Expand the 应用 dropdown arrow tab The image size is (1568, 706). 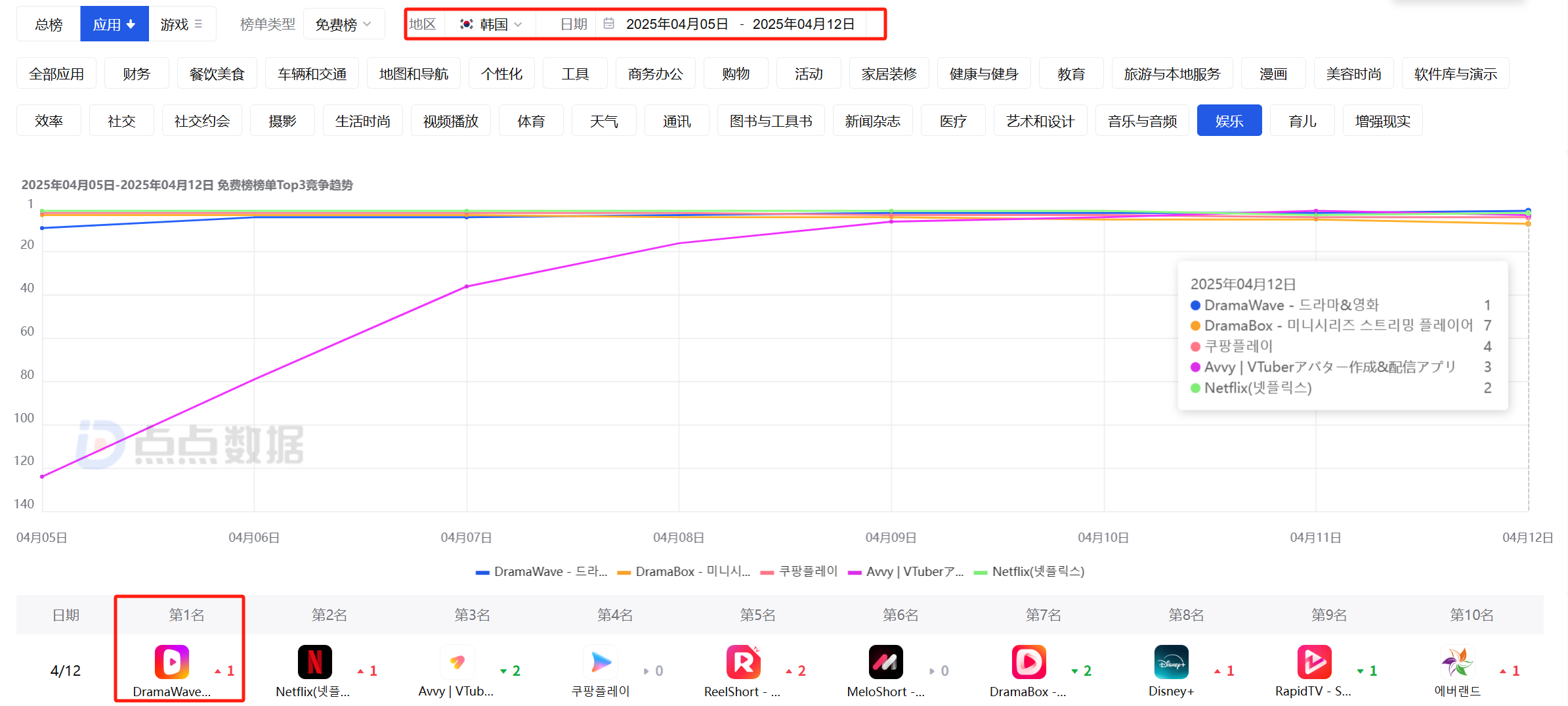click(114, 24)
